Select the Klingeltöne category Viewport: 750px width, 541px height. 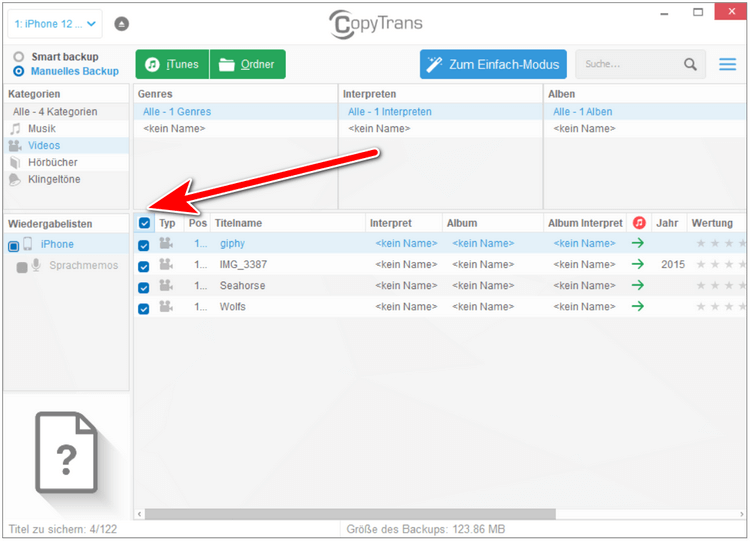coord(66,179)
